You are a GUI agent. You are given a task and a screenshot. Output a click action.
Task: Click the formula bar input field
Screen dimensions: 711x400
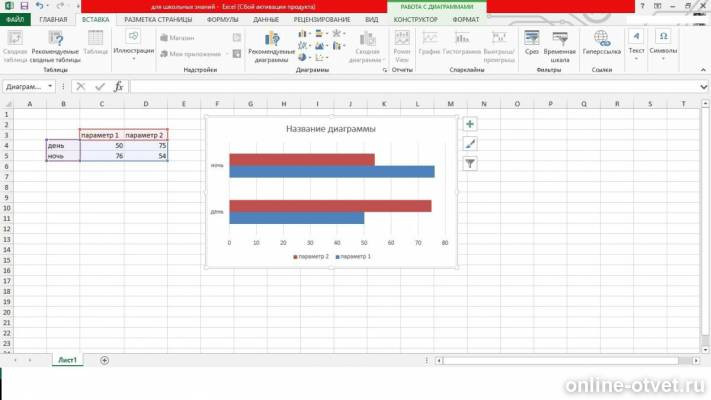[414, 86]
